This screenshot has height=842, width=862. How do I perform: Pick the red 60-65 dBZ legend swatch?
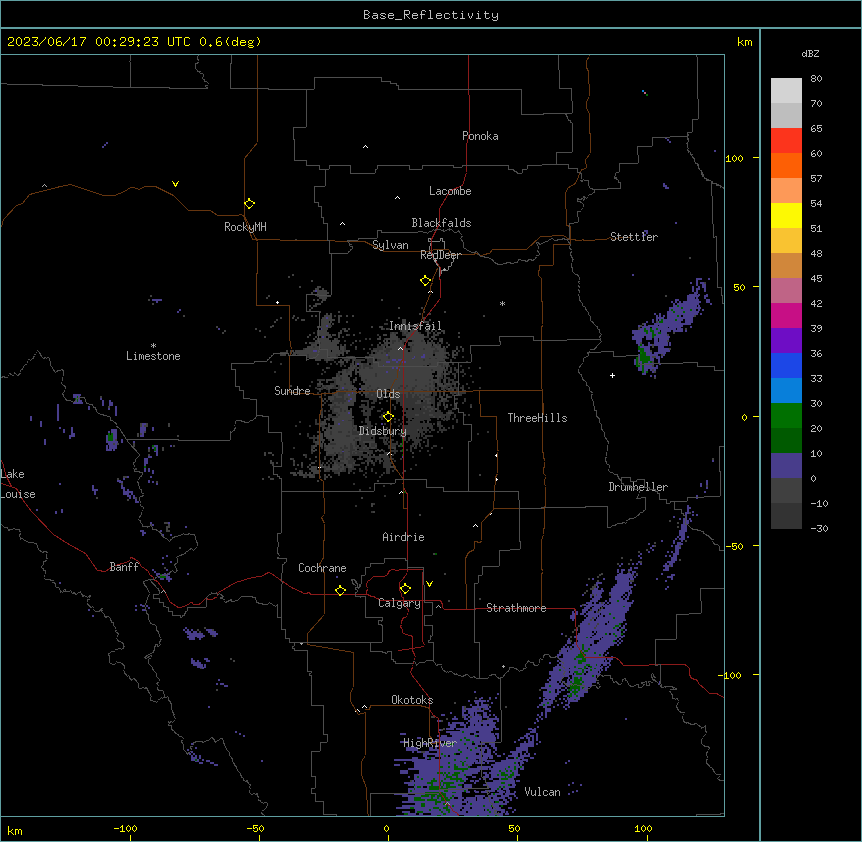click(786, 141)
